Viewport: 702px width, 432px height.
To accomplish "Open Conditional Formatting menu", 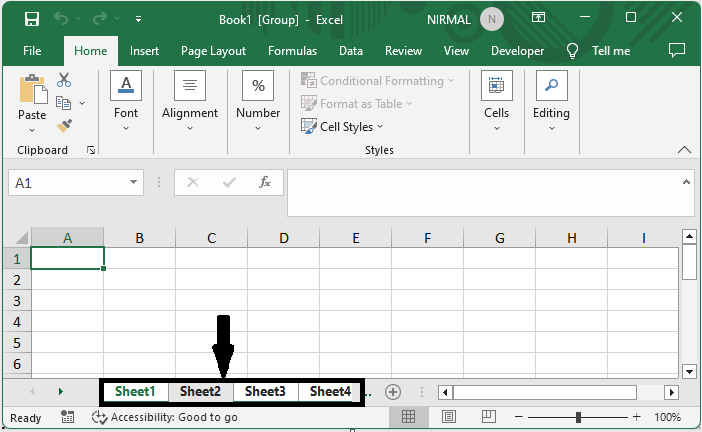I will 377,81.
